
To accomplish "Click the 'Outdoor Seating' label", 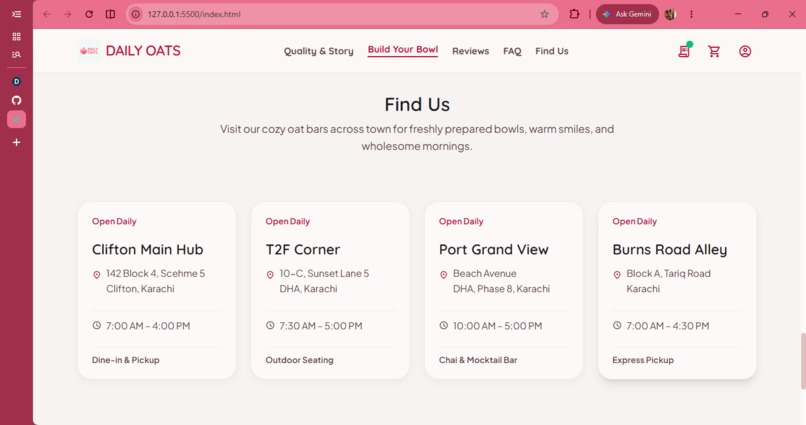I will coord(299,360).
